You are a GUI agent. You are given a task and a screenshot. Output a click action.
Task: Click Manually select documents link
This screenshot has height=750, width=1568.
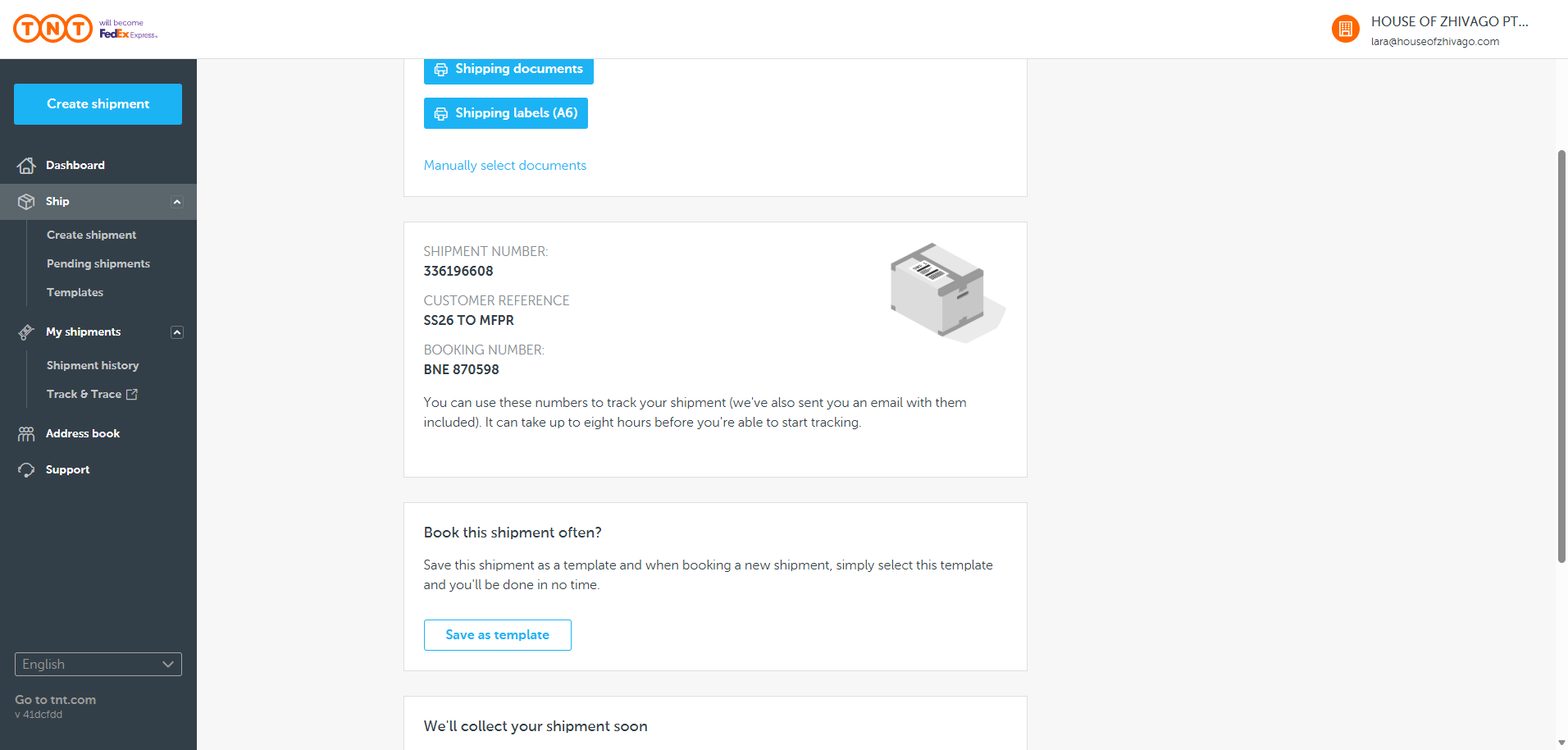505,166
